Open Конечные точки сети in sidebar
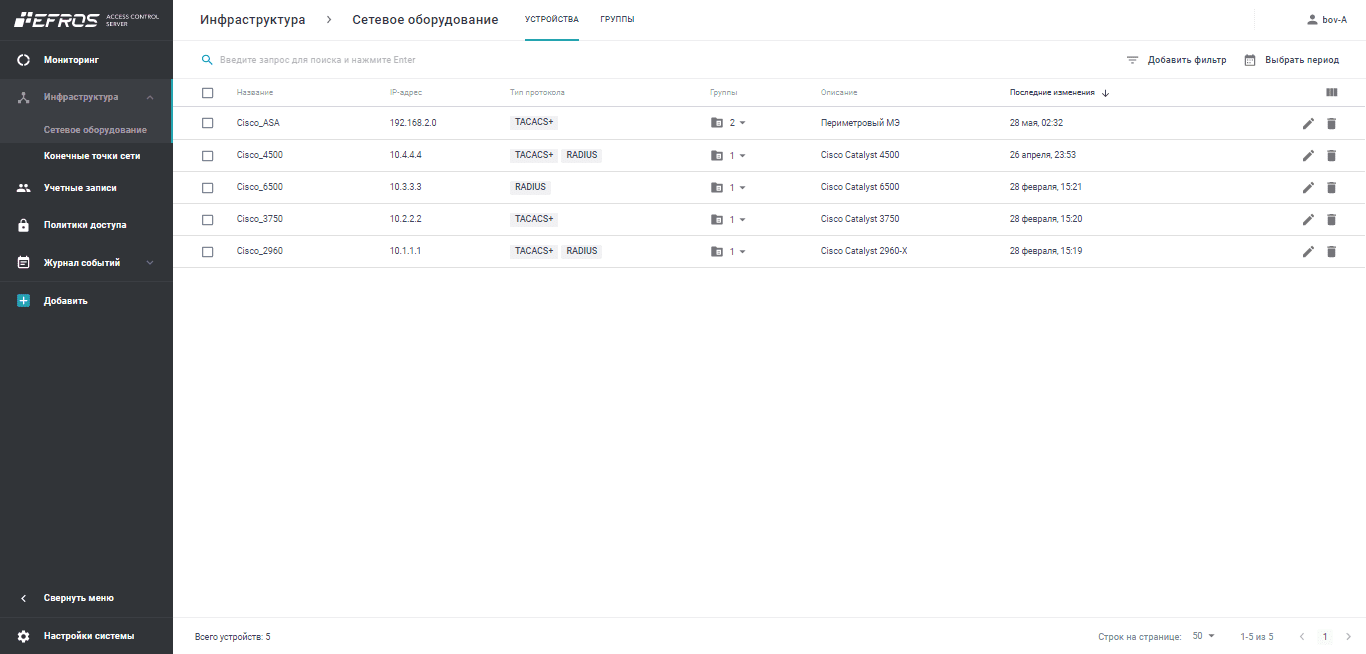The height and width of the screenshot is (654, 1366). click(92, 156)
